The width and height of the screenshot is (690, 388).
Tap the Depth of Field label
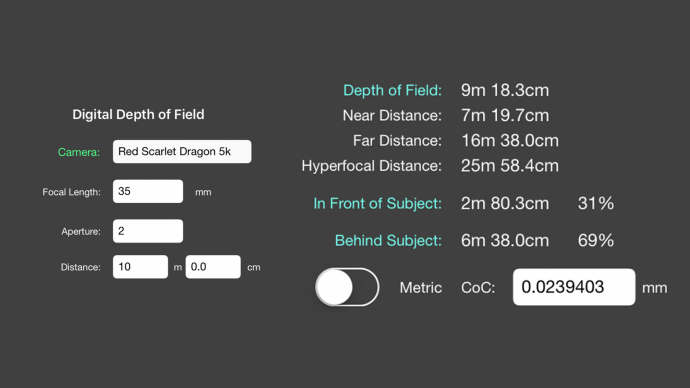392,90
